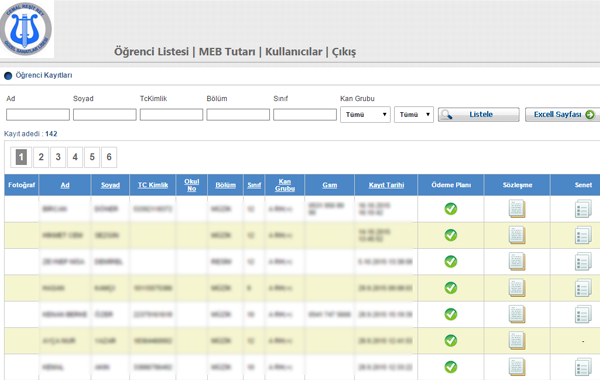Click the school lyre logo
The width and height of the screenshot is (600, 380).
point(26,29)
